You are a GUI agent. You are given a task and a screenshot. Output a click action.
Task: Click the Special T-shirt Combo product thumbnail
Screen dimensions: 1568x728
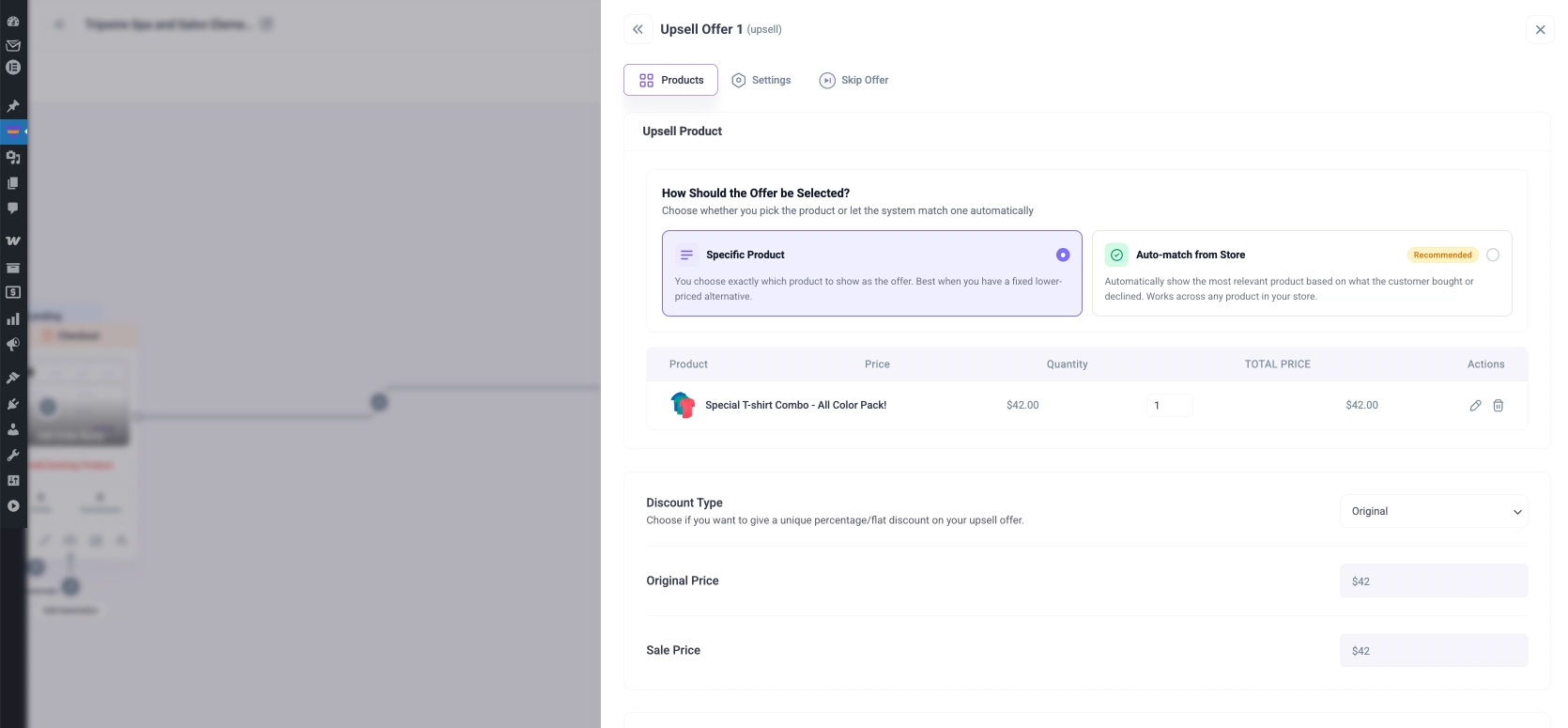(x=683, y=406)
